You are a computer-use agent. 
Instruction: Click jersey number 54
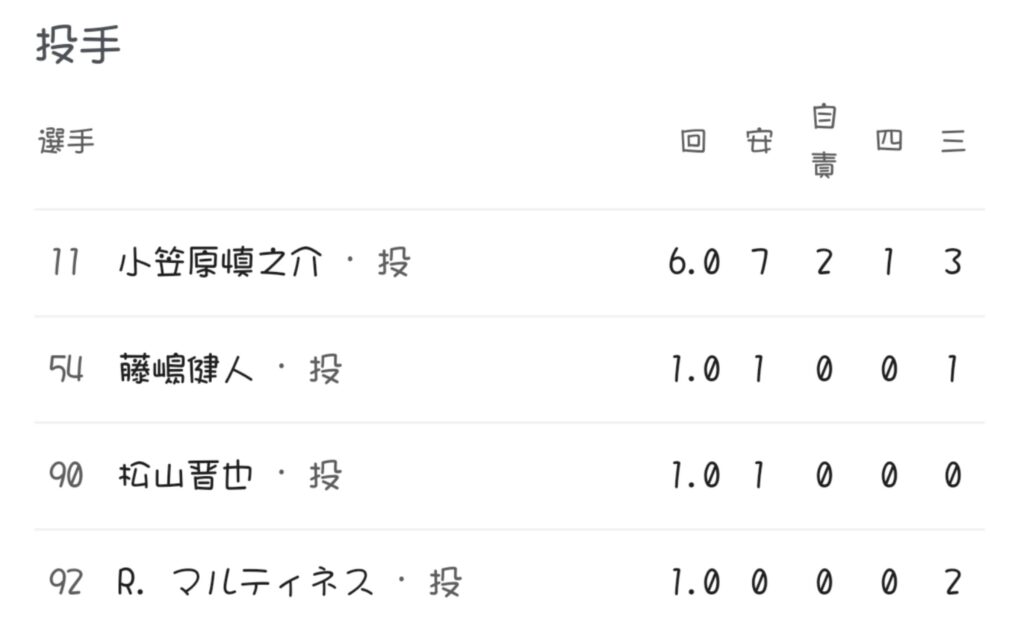[x=66, y=370]
